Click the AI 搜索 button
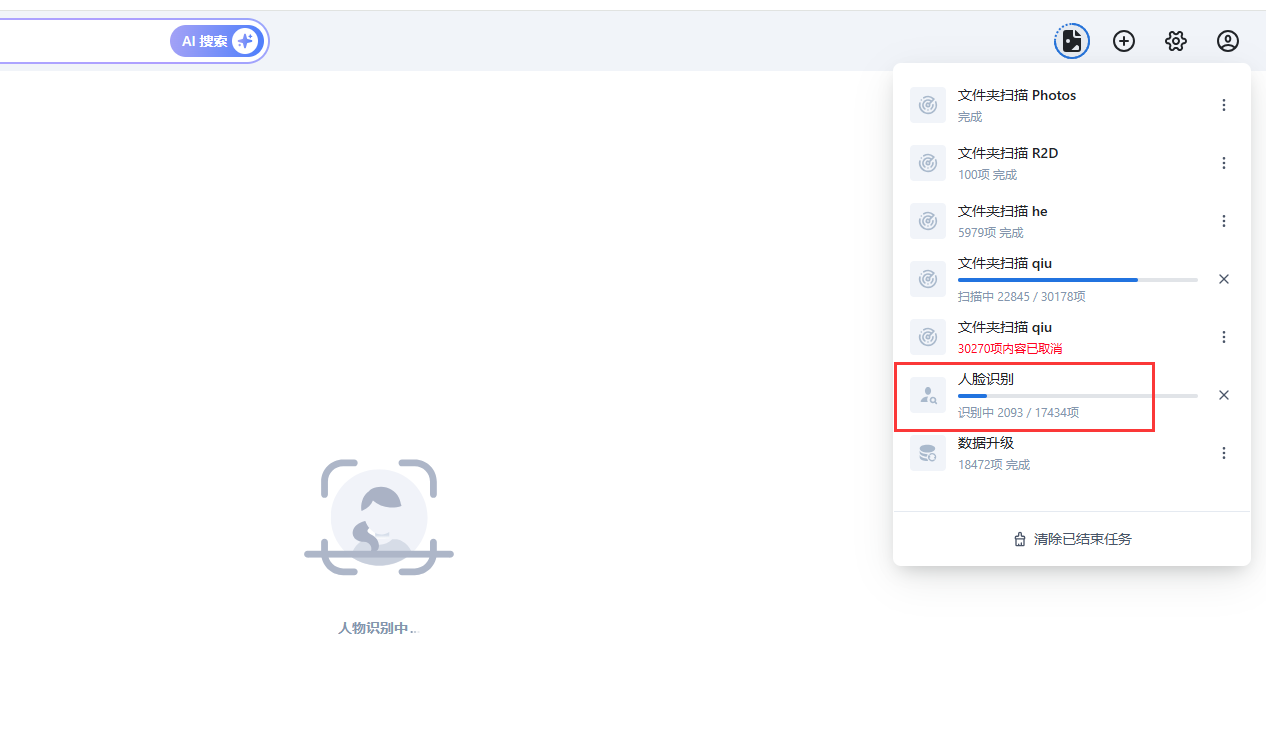1266x731 pixels. click(x=216, y=41)
